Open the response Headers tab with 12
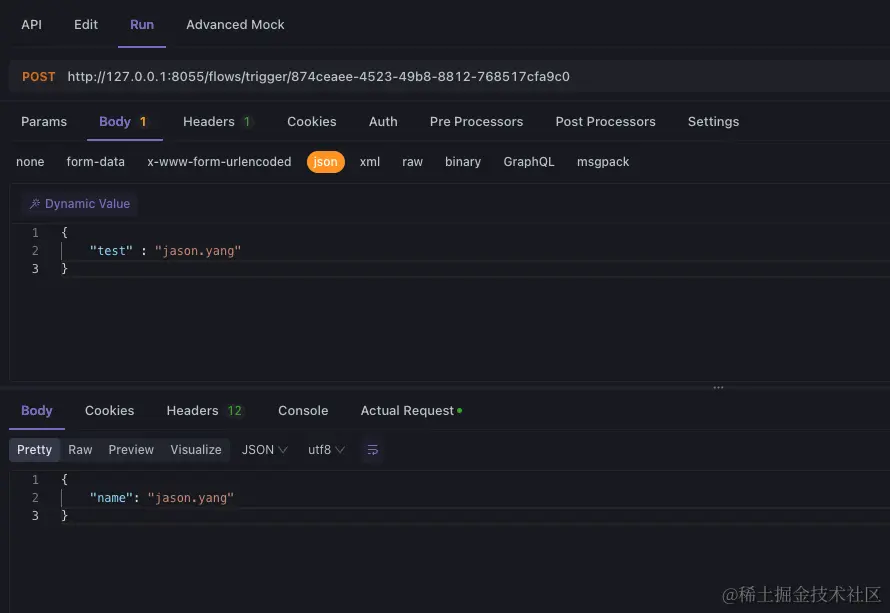890x613 pixels. [x=204, y=410]
